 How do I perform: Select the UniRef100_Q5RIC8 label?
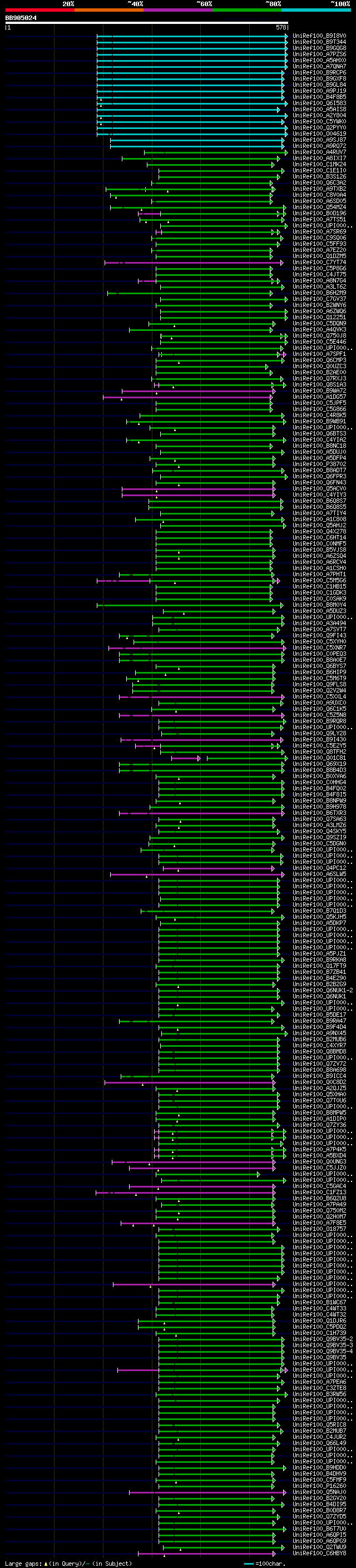[319, 1424]
